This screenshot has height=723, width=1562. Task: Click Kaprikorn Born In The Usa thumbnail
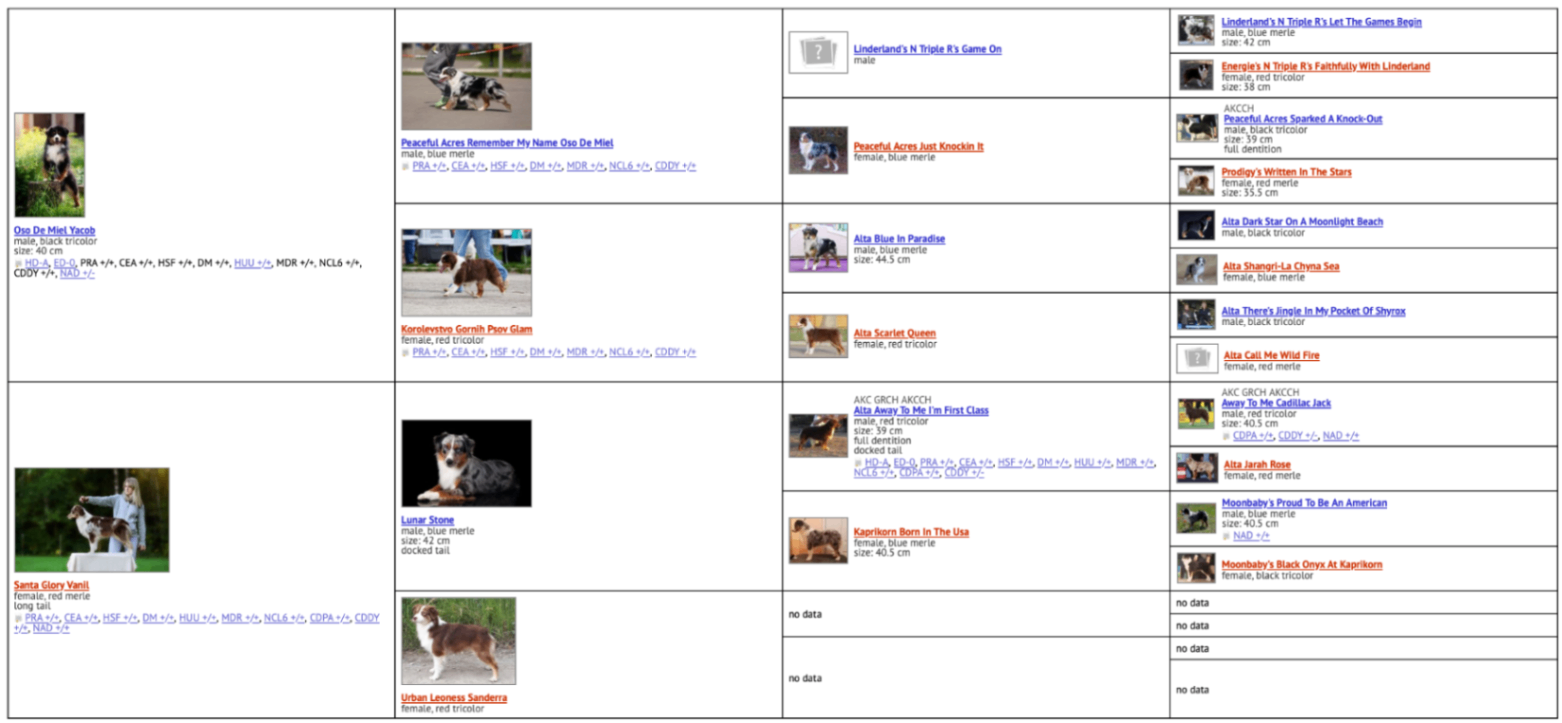click(818, 540)
